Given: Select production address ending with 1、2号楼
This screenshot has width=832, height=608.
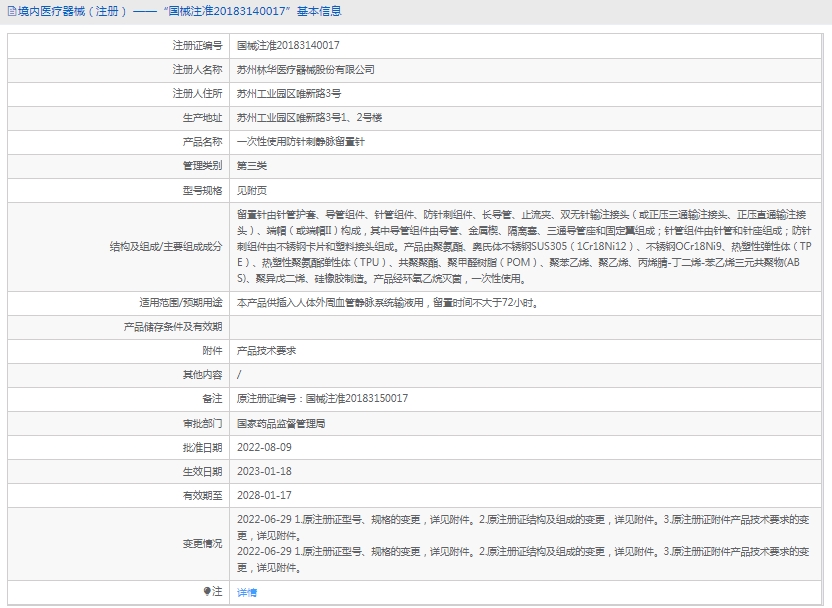Looking at the screenshot, I should (x=309, y=118).
